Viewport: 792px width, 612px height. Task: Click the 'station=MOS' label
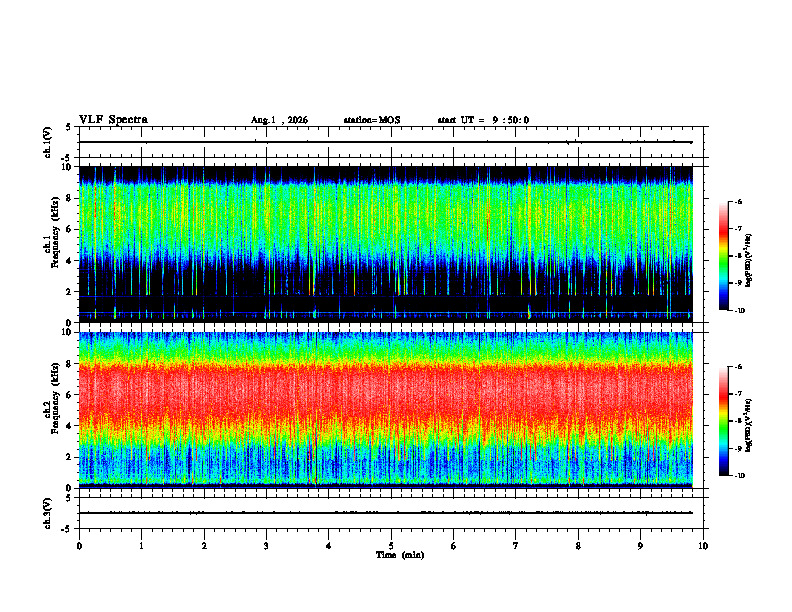click(x=372, y=120)
